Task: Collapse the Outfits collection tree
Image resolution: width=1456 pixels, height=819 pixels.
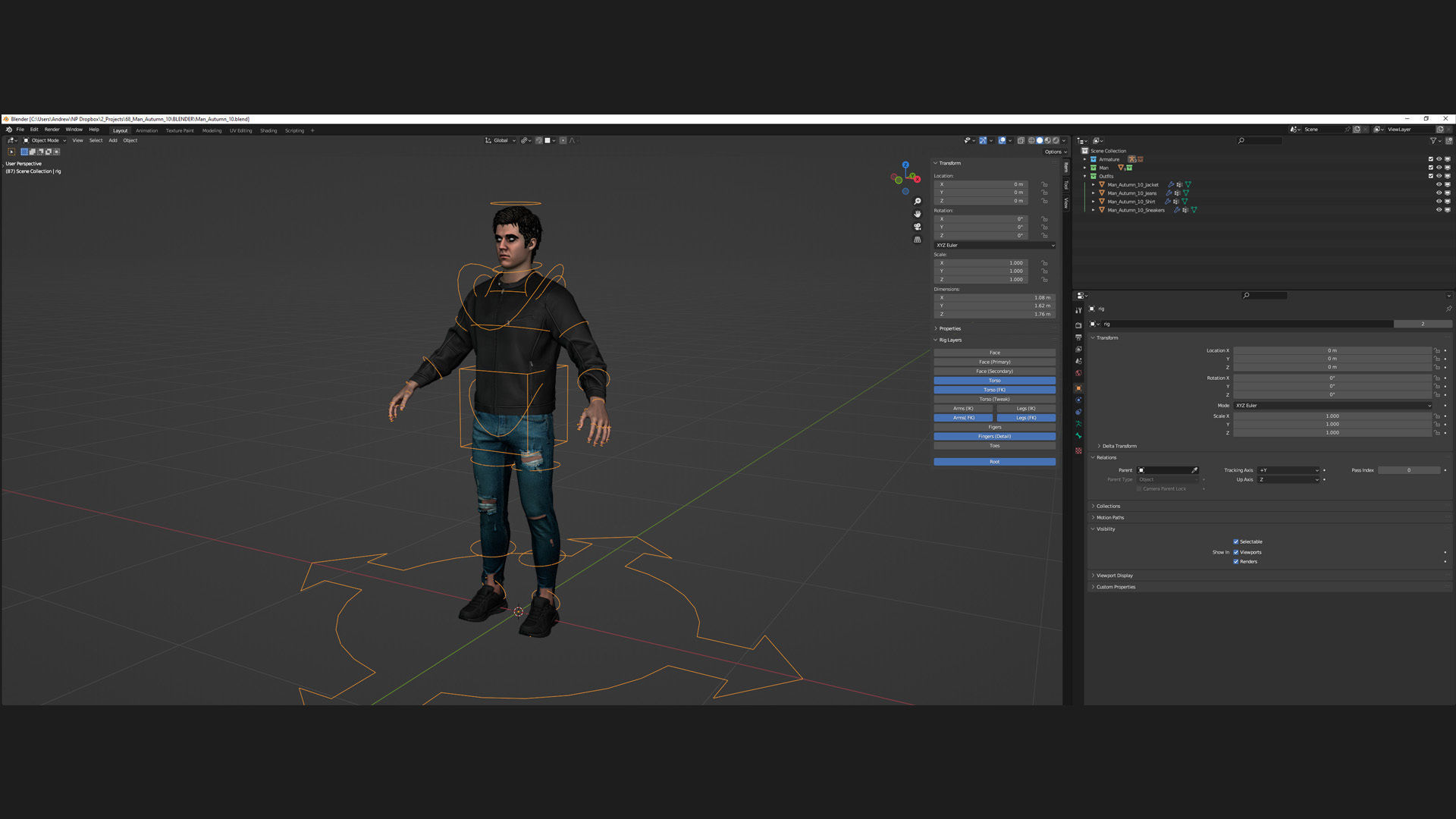Action: [x=1085, y=176]
